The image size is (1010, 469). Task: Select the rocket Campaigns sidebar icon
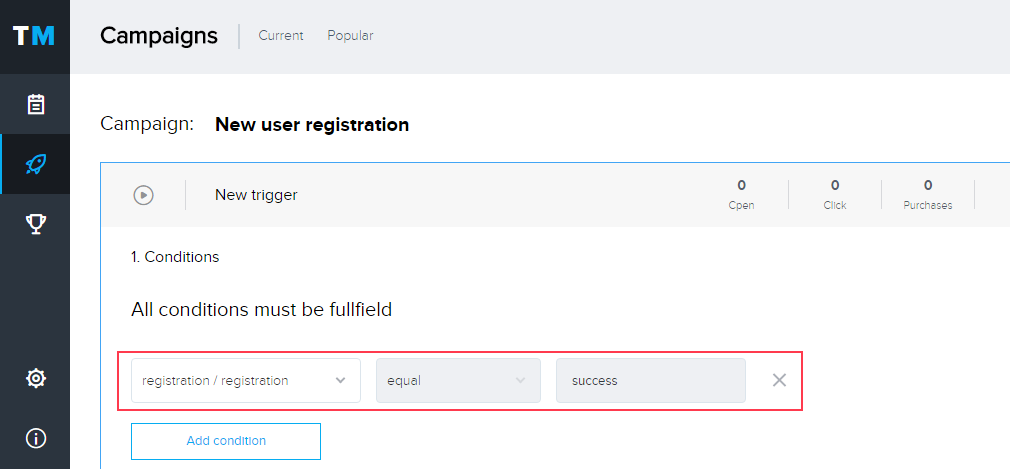coord(35,164)
